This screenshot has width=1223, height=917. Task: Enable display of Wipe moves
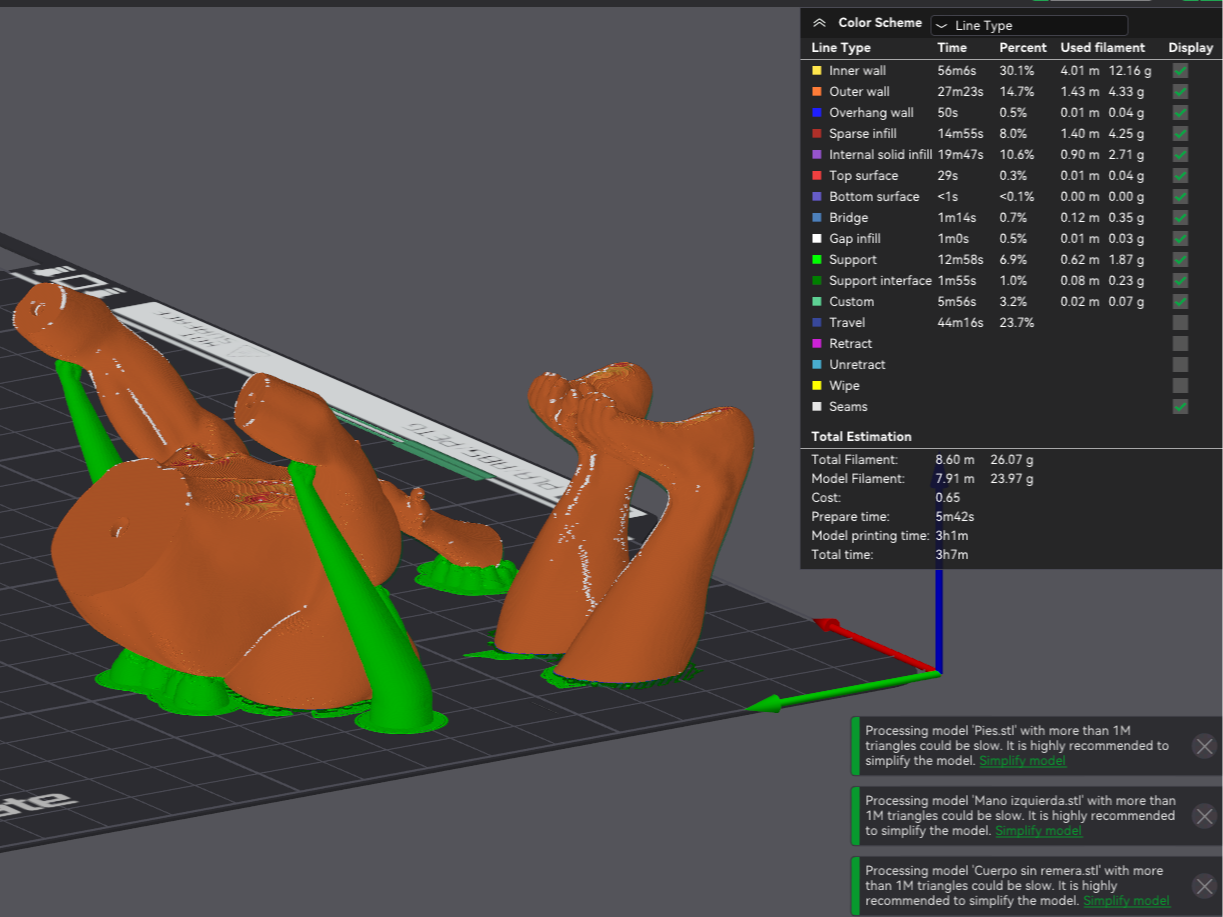[x=1181, y=385]
